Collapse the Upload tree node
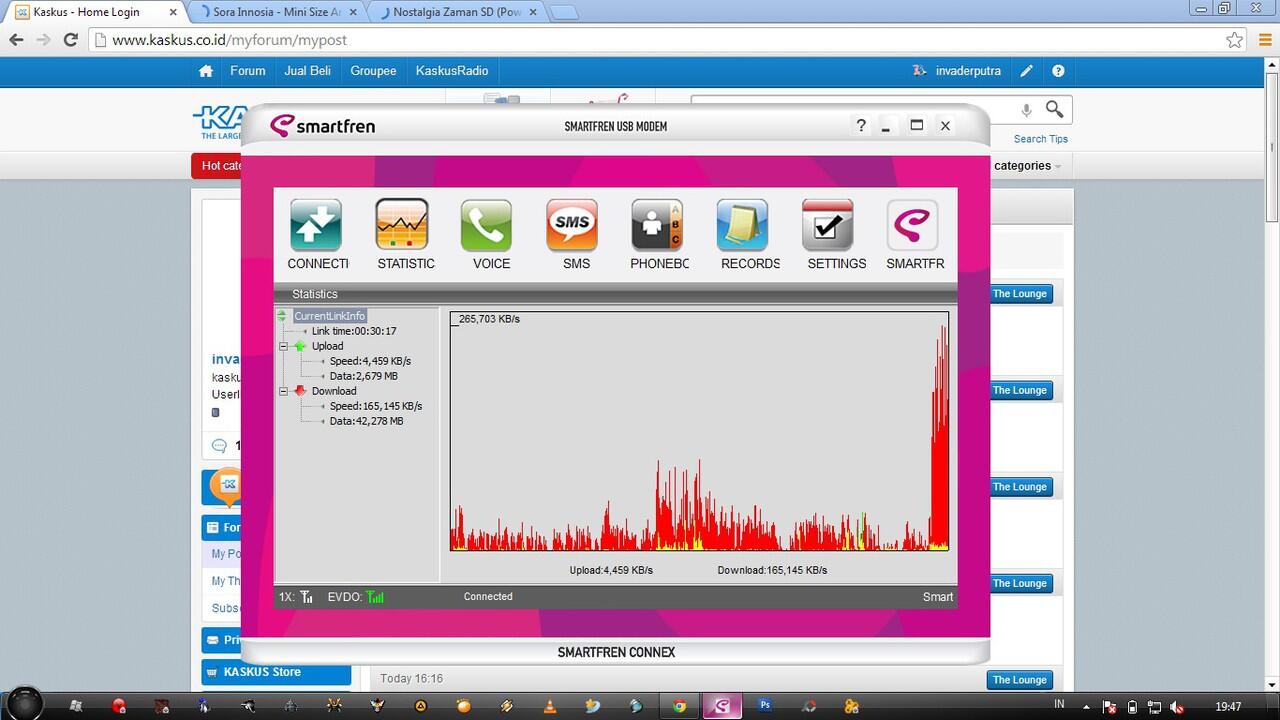The height and width of the screenshot is (720, 1280). [x=283, y=346]
